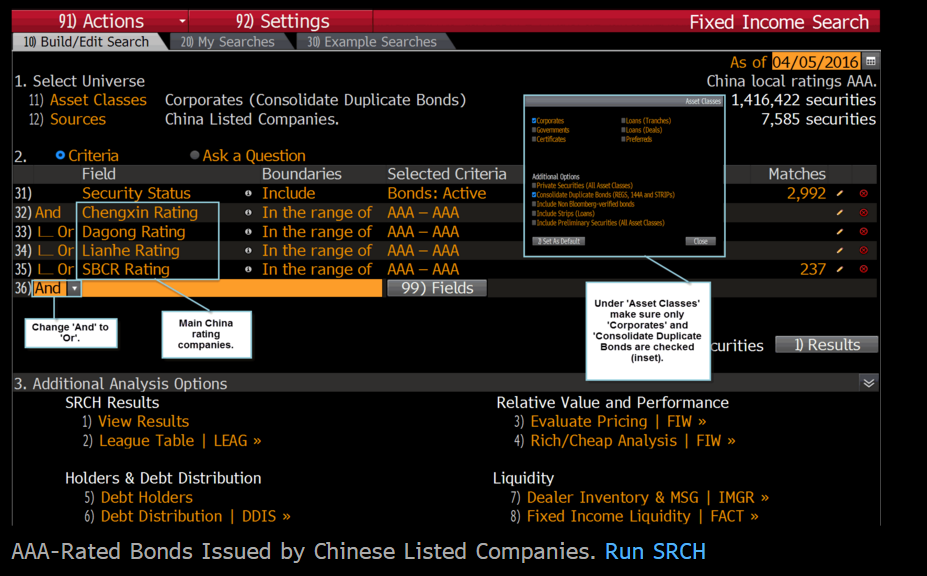Toggle the Consolidate Duplicate Bonds checkbox
927x576 pixels.
coord(534,195)
